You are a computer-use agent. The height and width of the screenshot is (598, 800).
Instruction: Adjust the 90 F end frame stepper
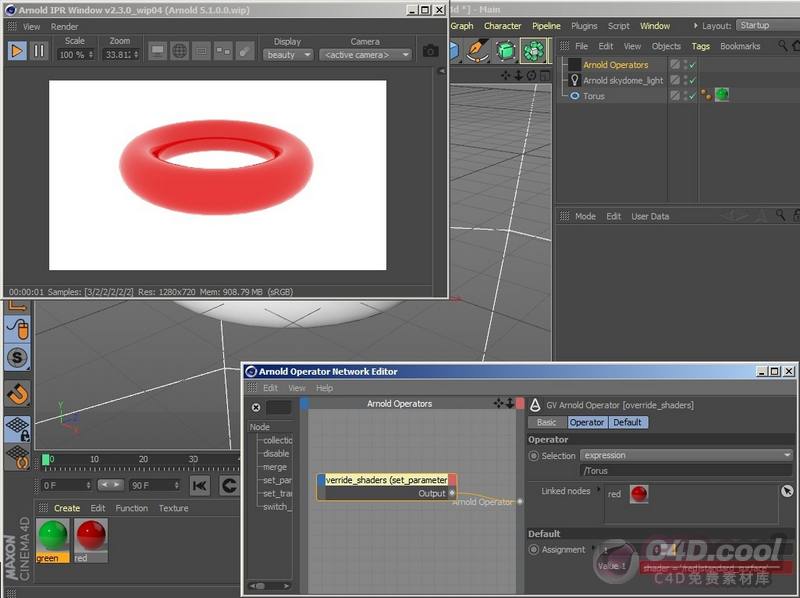177,485
